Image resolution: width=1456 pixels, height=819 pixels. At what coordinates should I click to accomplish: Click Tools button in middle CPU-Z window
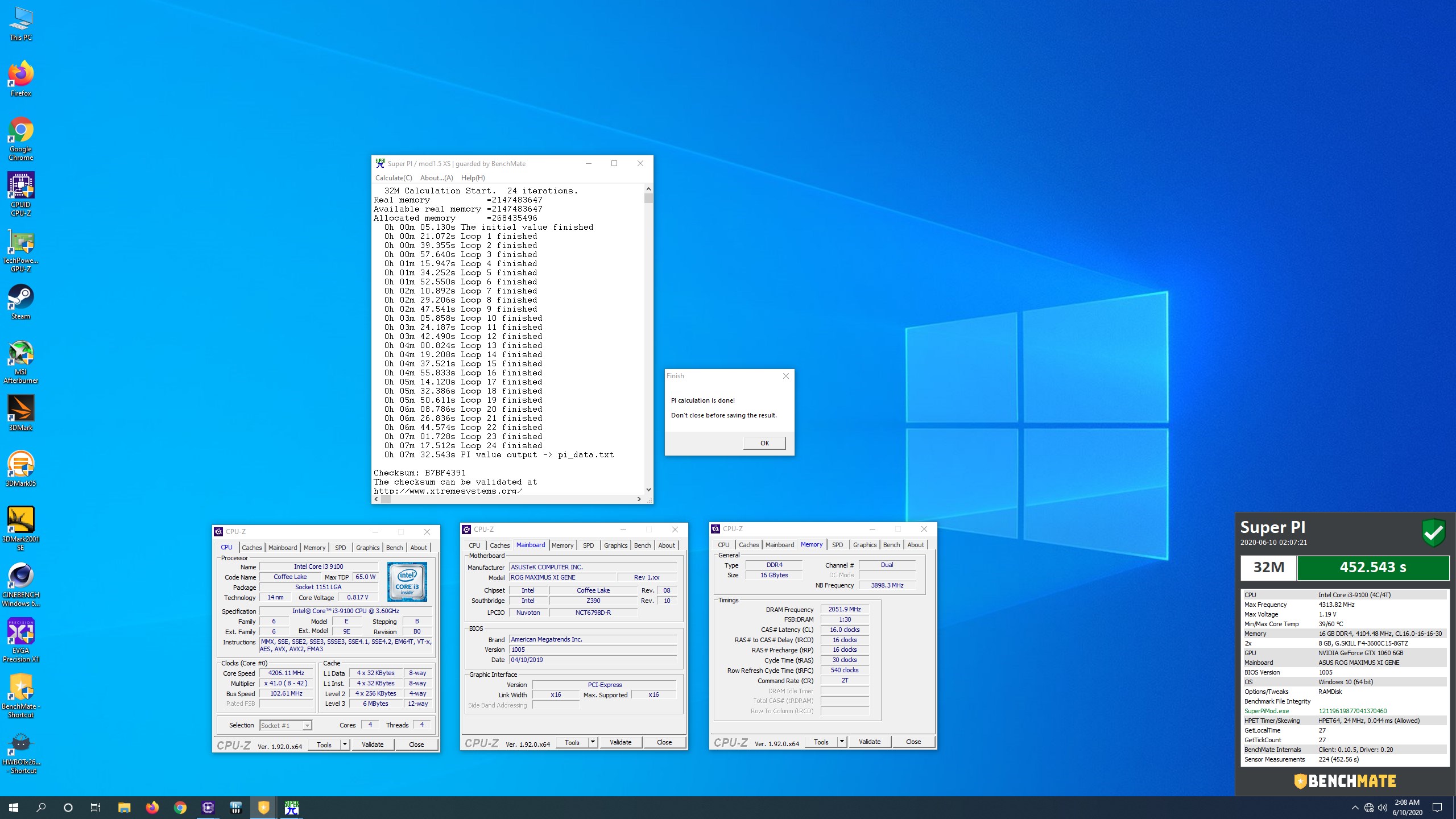pyautogui.click(x=572, y=742)
